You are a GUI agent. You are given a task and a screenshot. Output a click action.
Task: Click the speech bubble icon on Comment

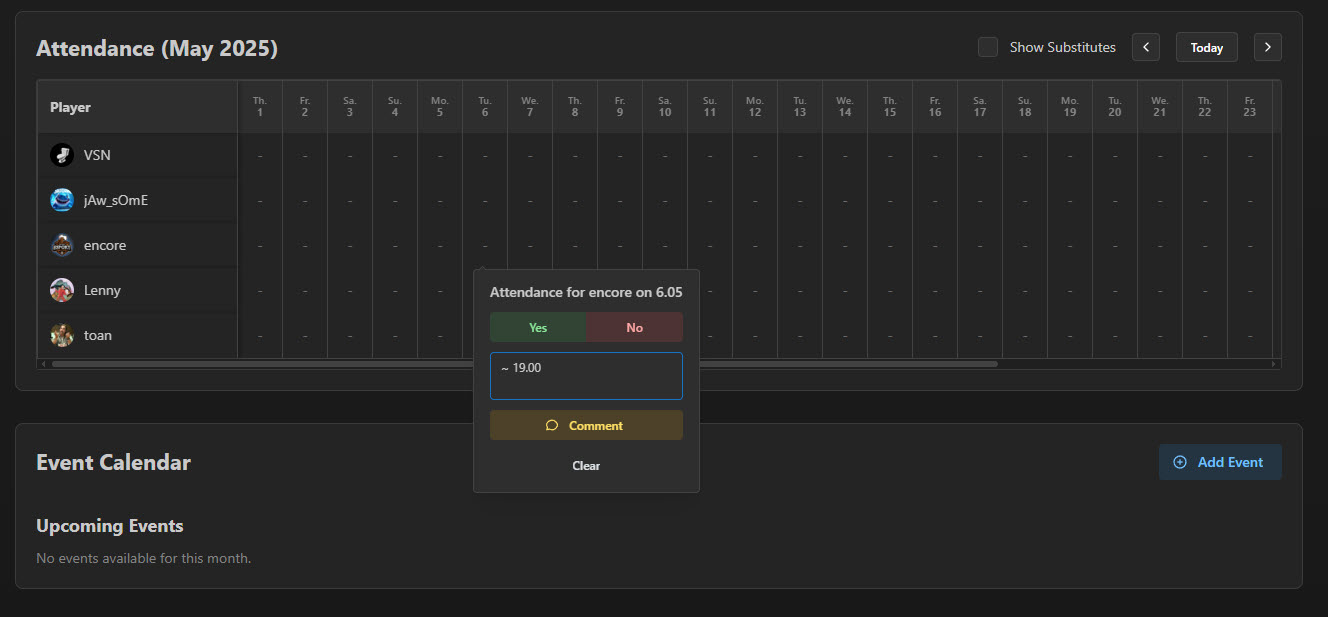(552, 425)
